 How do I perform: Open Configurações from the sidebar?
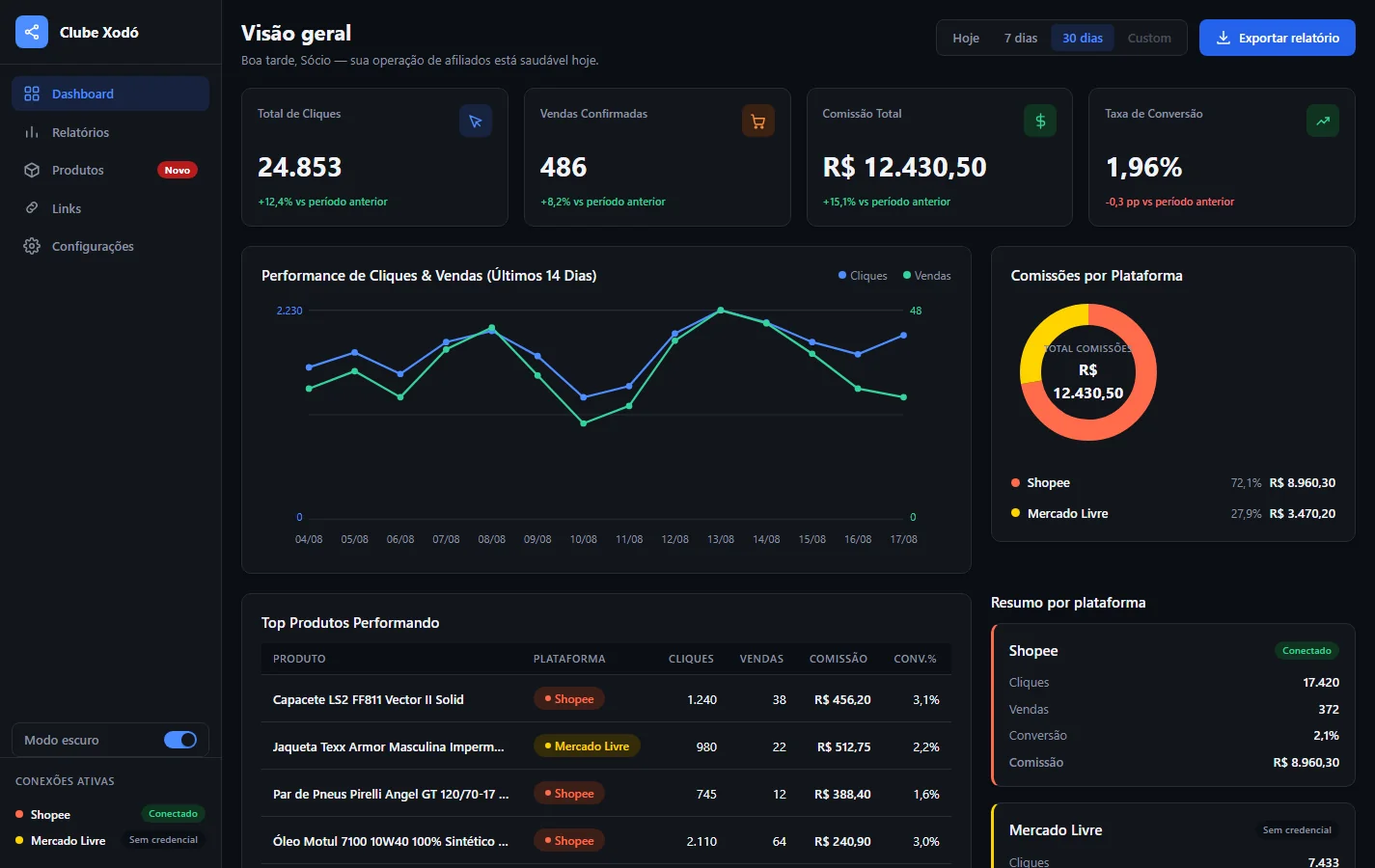click(x=110, y=246)
